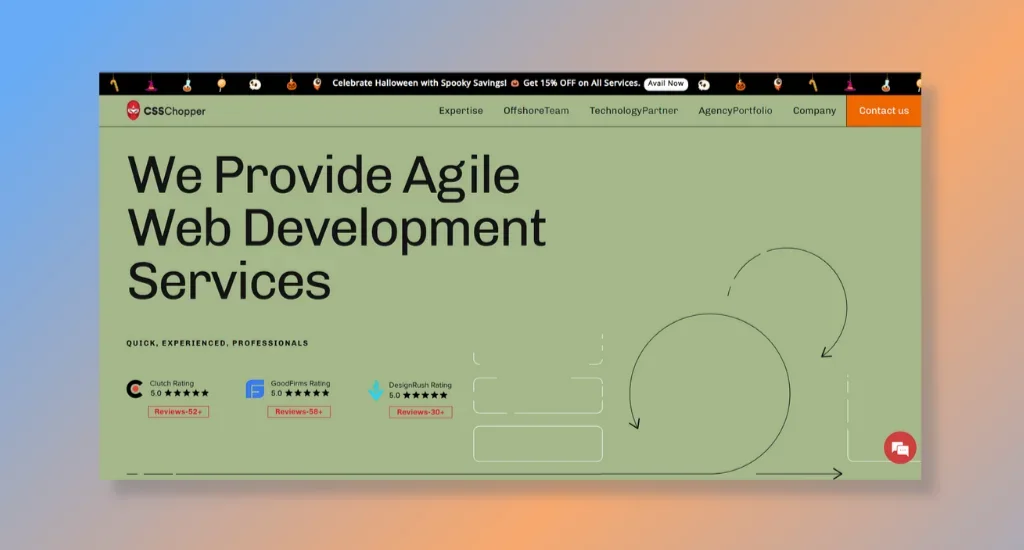Click the Clutch logo icon
The image size is (1024, 550).
[x=134, y=389]
